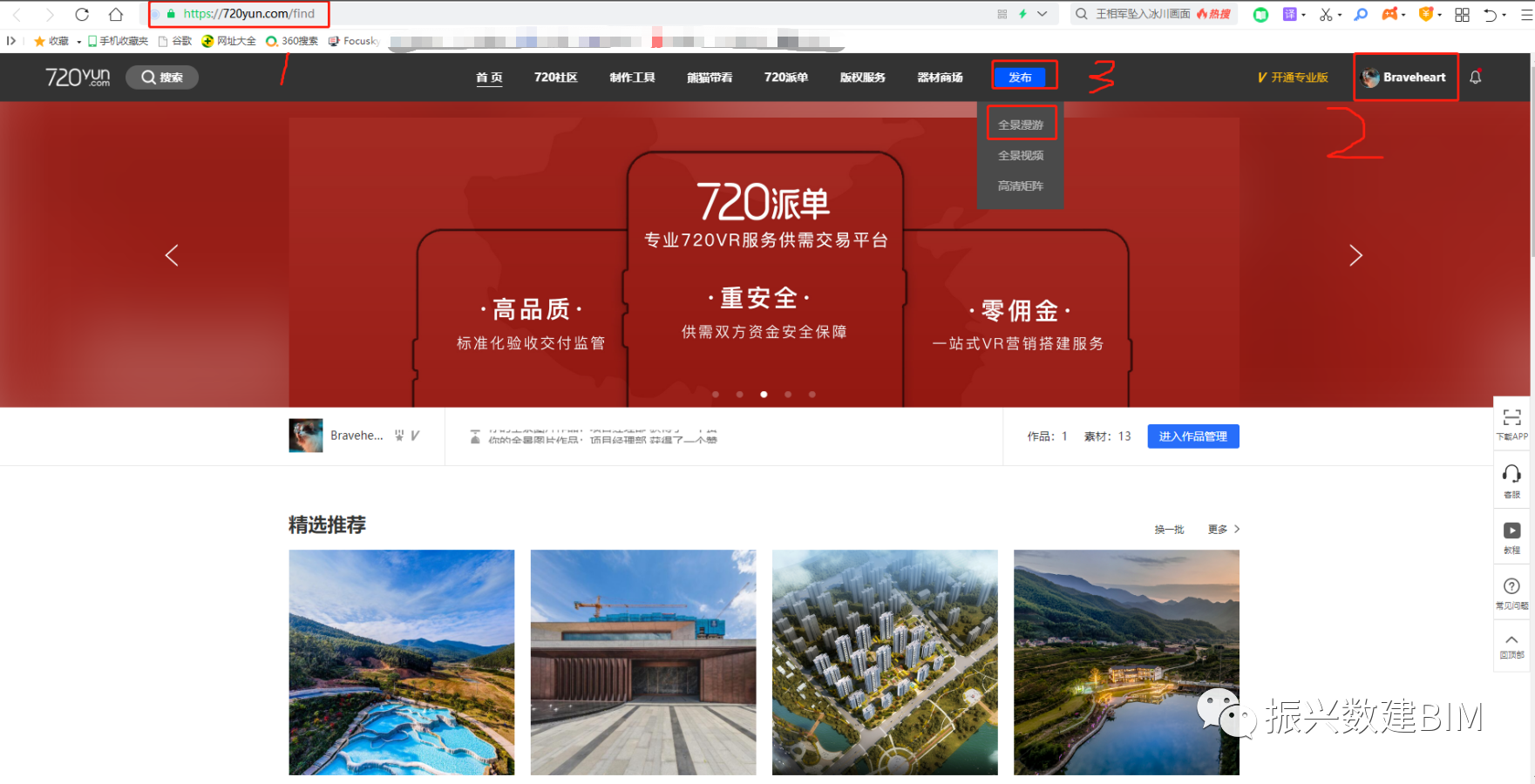Select 全景漫游 from the publish menu
Viewport: 1535px width, 784px height.
(1021, 125)
